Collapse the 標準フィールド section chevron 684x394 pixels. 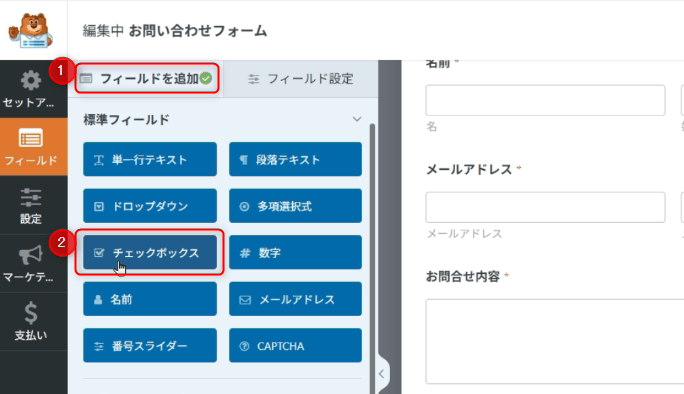tap(357, 119)
